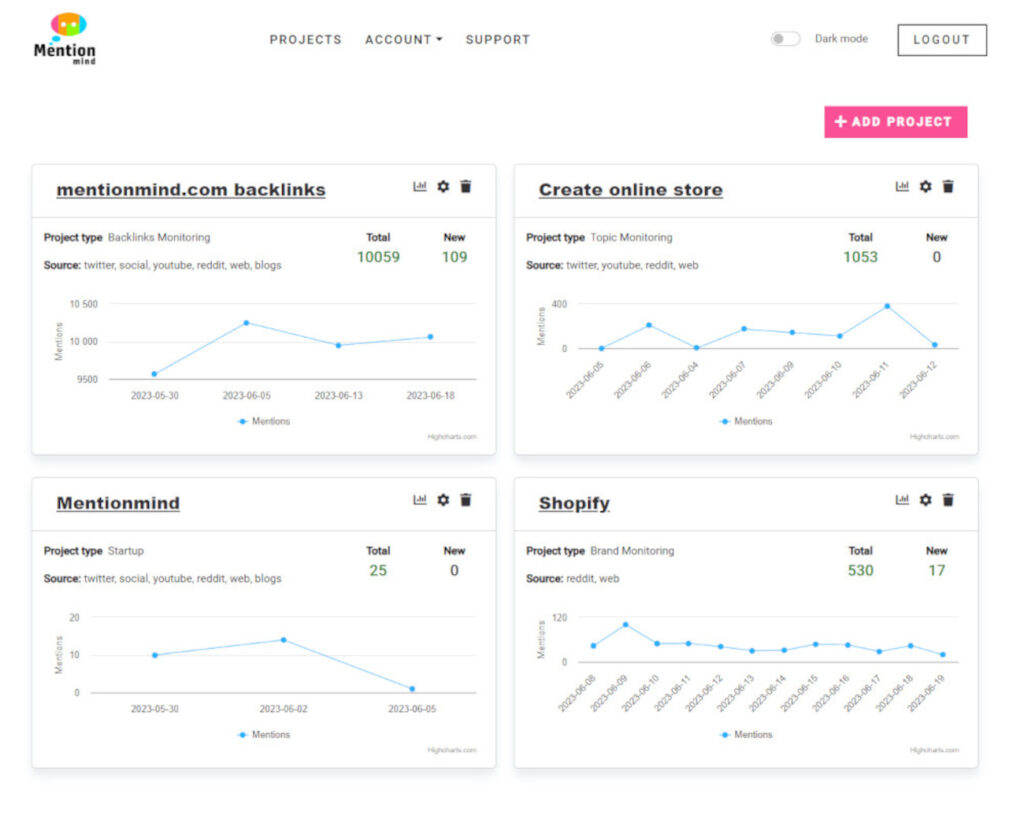This screenshot has height=827, width=1024.
Task: Expand the Account dropdown menu
Action: point(403,40)
